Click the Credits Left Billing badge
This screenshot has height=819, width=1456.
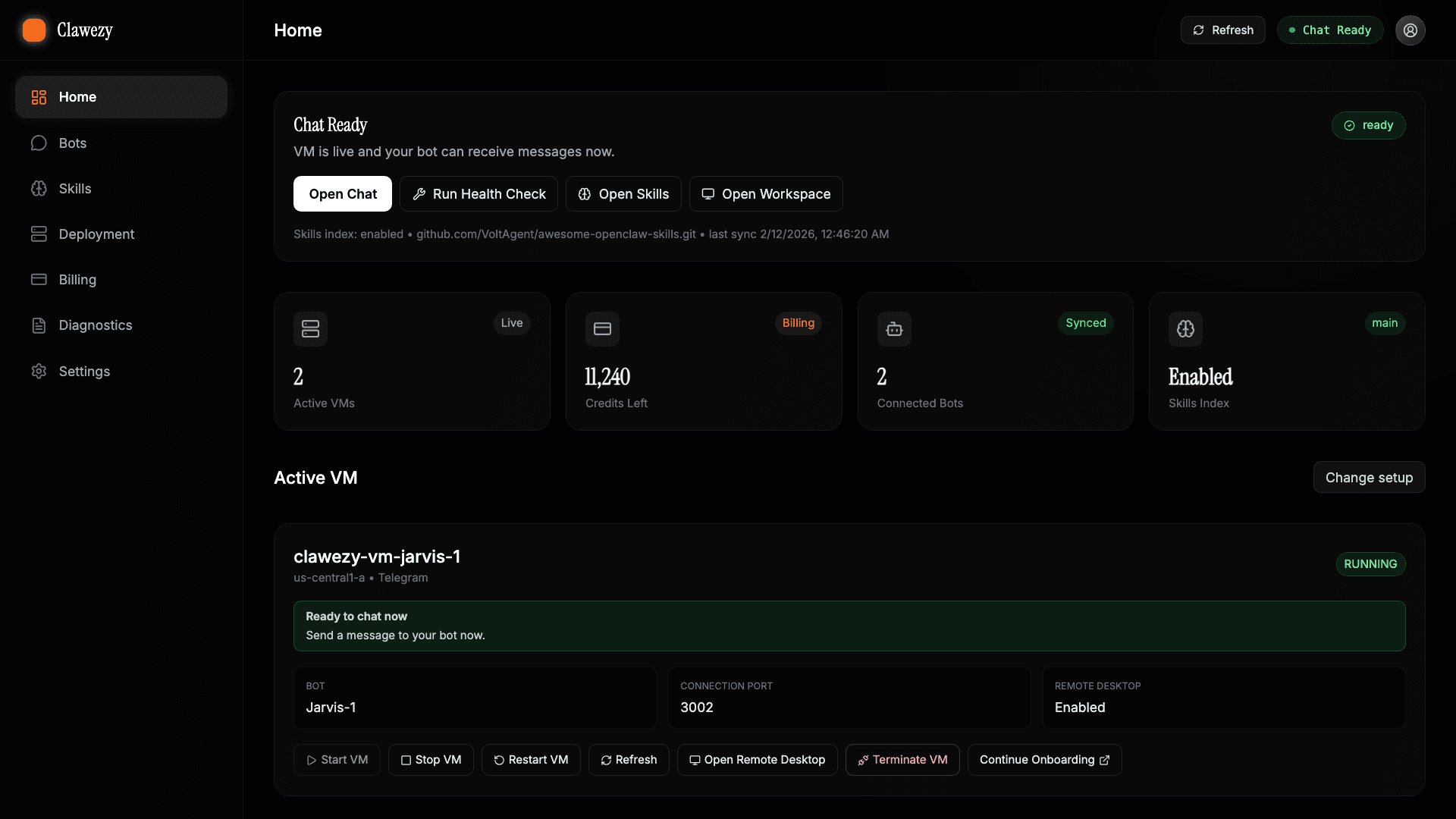(798, 323)
